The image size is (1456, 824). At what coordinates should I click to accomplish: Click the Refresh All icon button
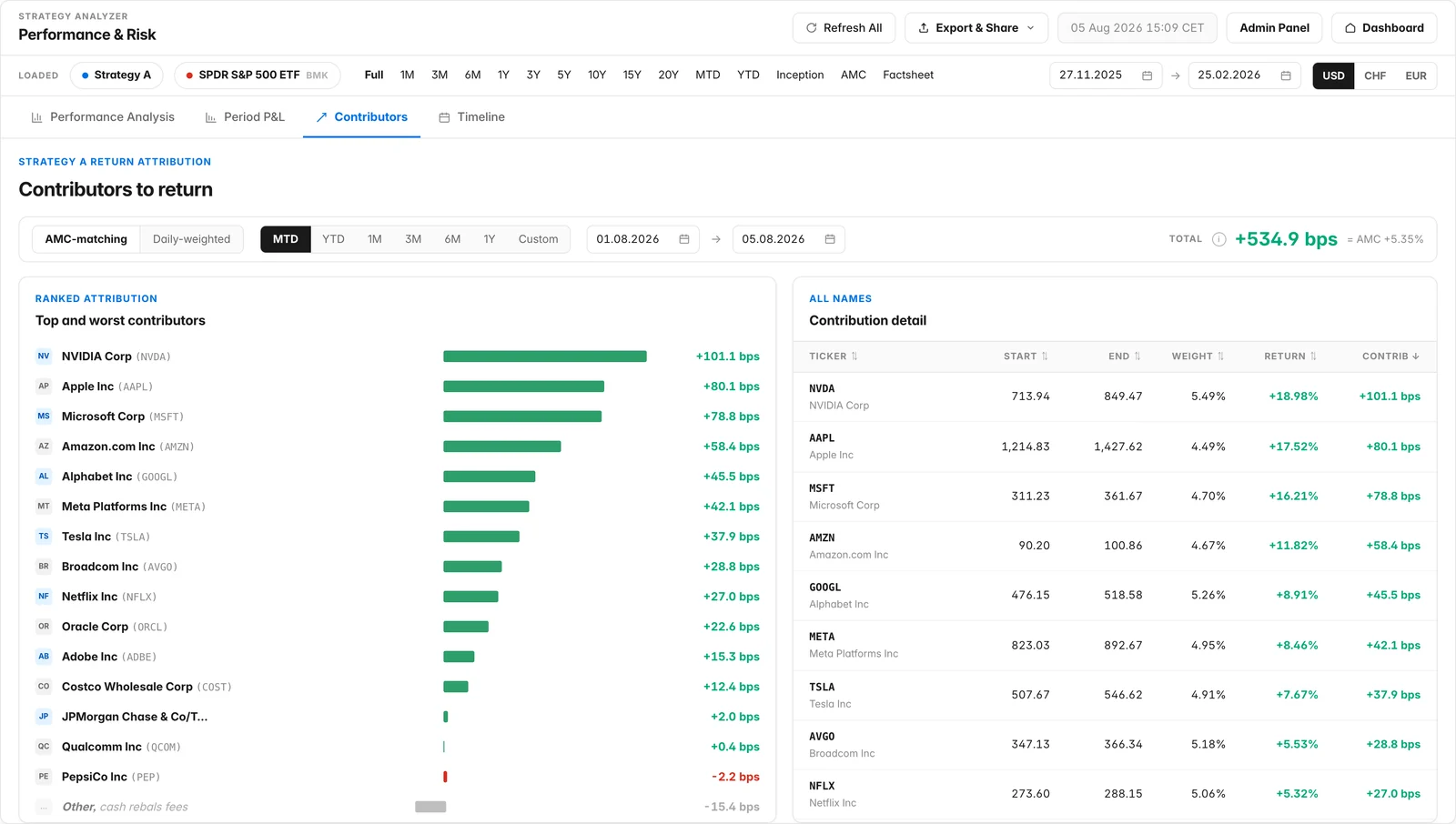(844, 28)
